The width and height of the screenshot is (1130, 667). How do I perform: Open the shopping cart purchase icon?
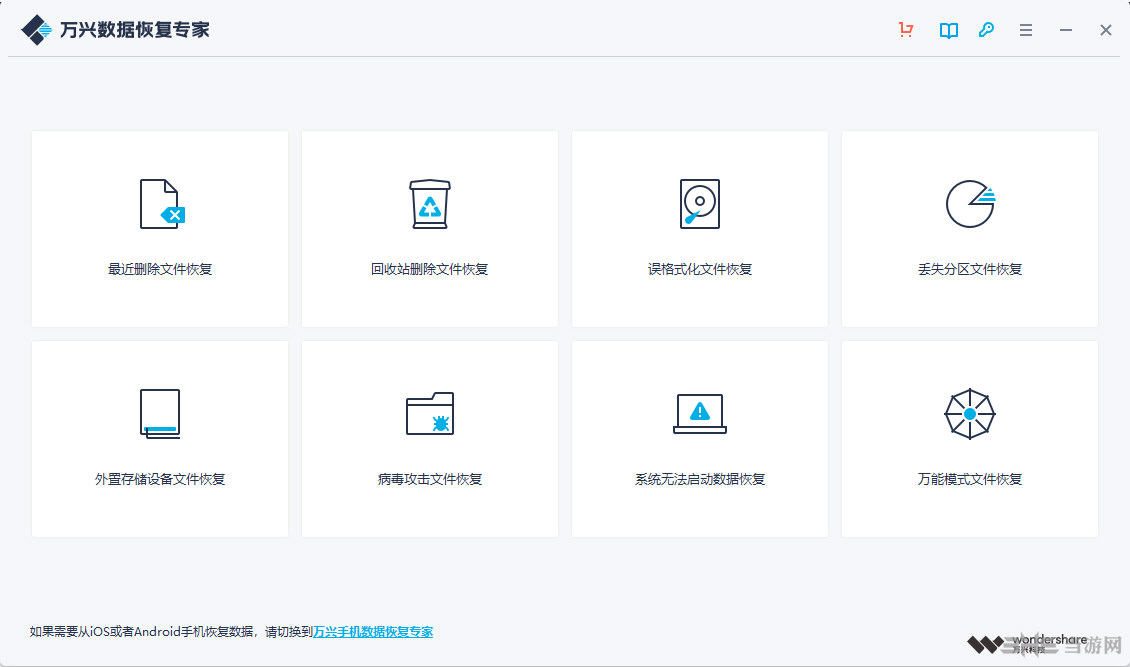click(x=906, y=30)
